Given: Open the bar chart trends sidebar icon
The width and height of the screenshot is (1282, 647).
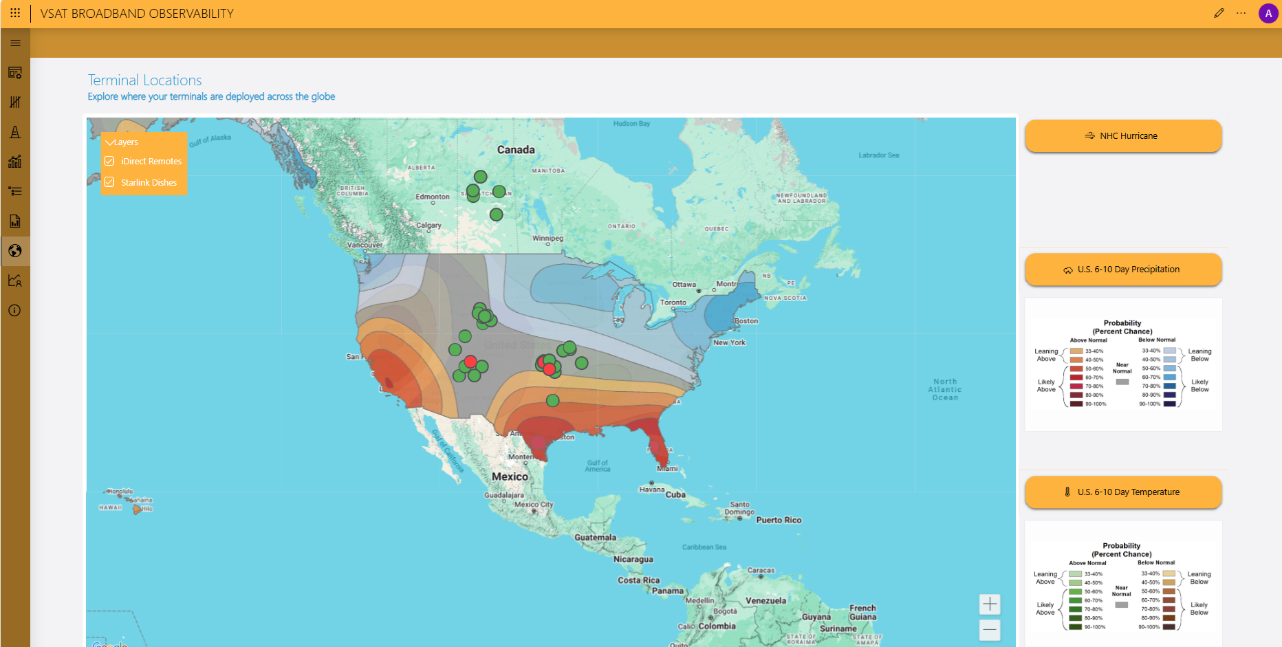Looking at the screenshot, I should pos(15,162).
